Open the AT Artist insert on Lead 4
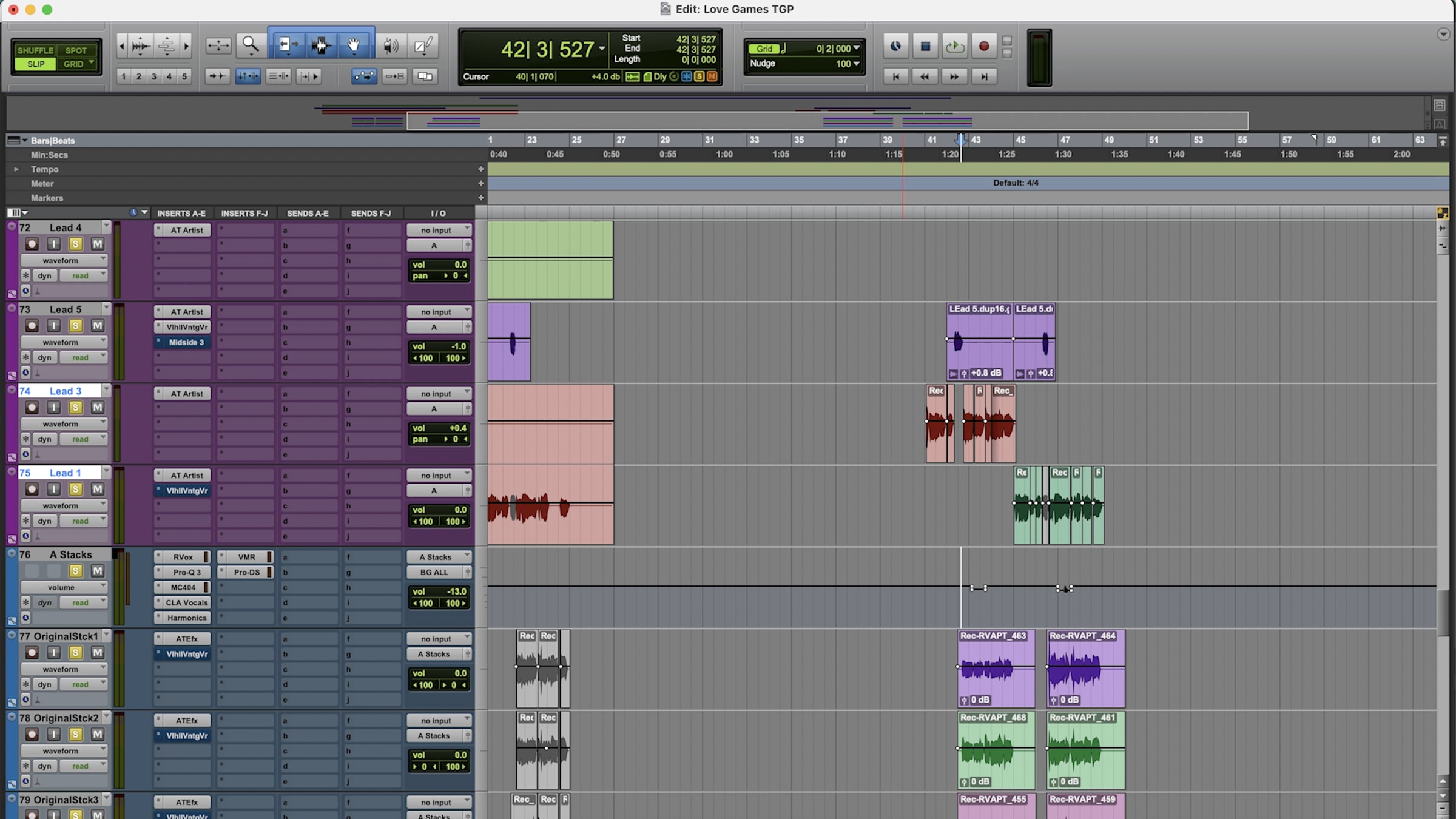This screenshot has height=819, width=1456. click(x=186, y=231)
